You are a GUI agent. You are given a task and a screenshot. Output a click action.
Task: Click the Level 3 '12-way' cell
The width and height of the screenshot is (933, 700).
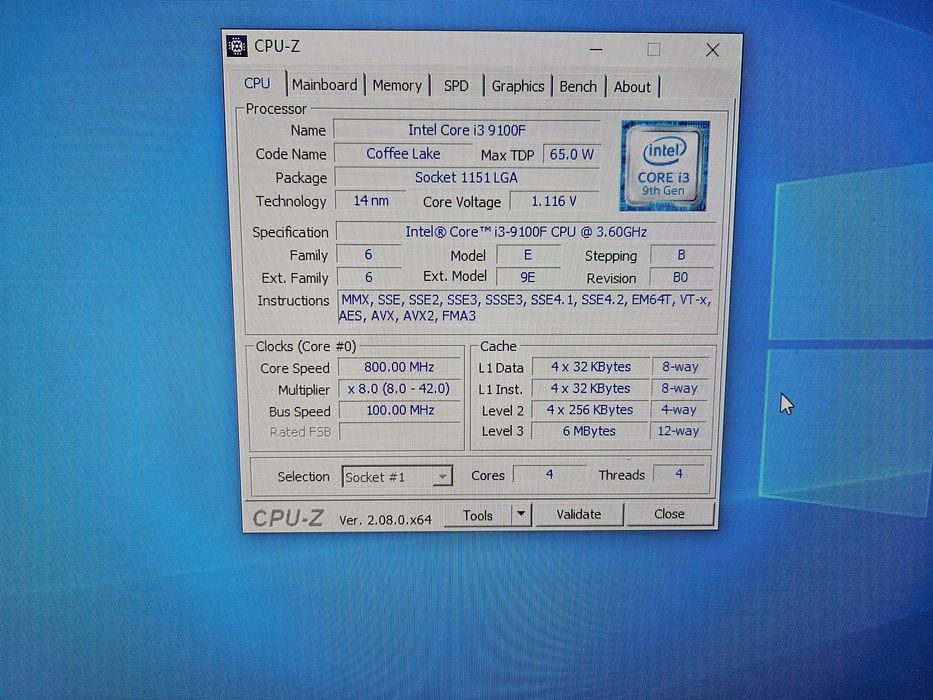(678, 431)
